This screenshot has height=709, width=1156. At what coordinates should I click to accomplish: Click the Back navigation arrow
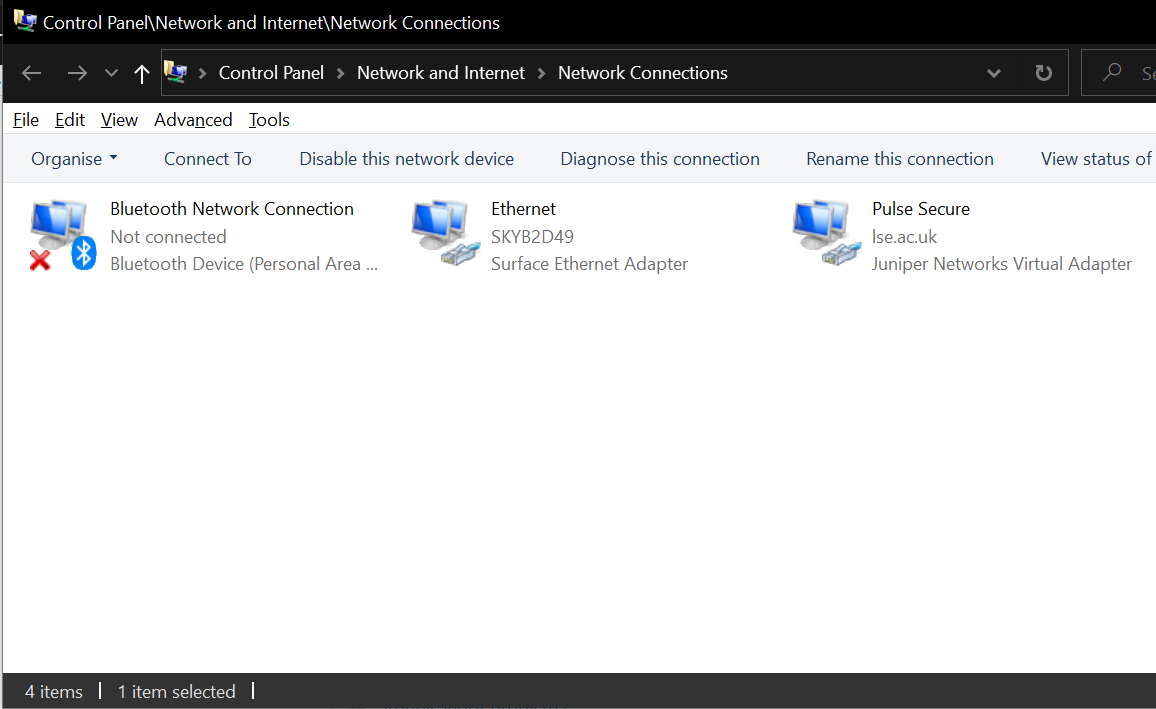tap(31, 73)
